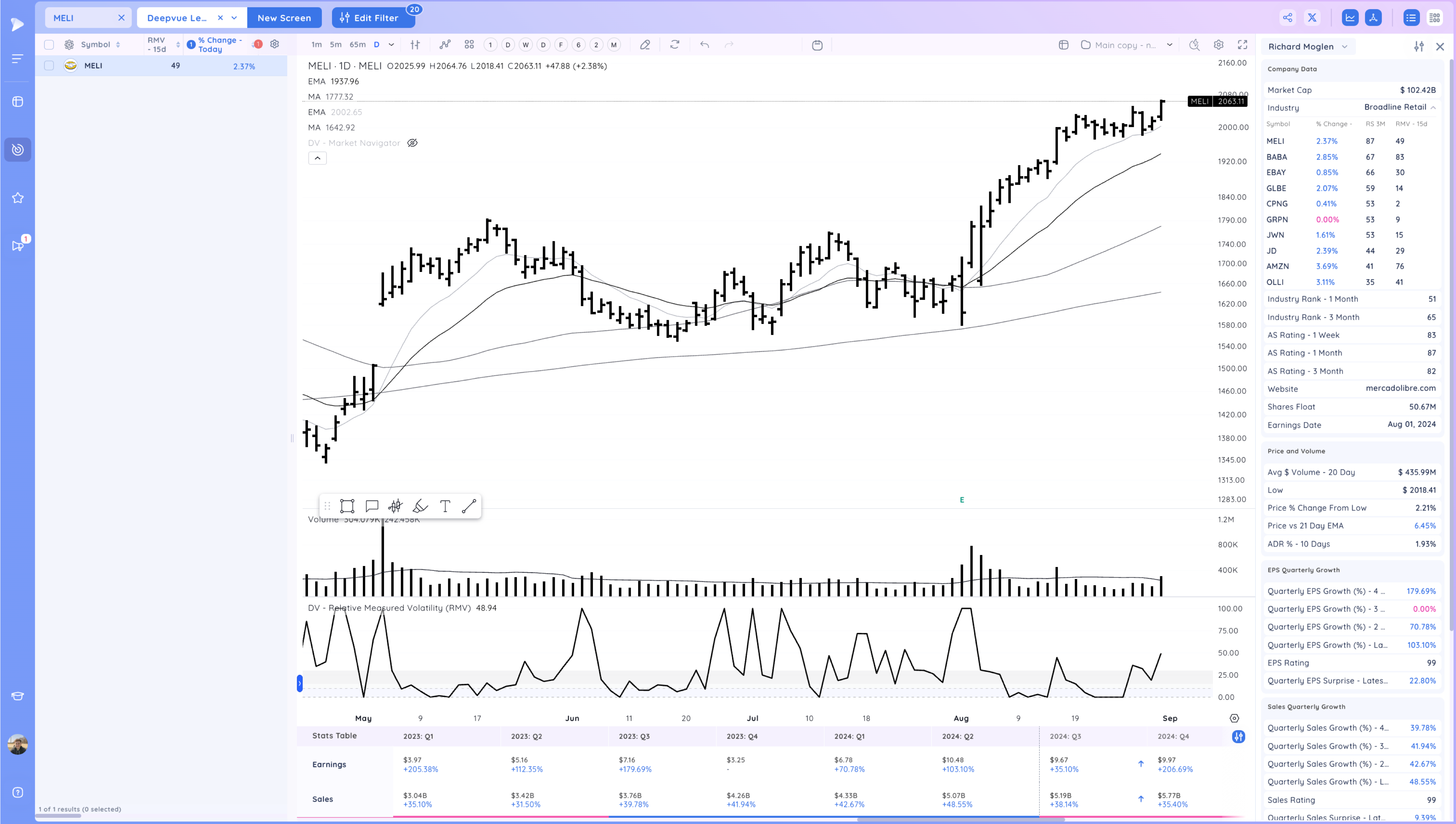Click the share icon in top bar

(x=1287, y=17)
